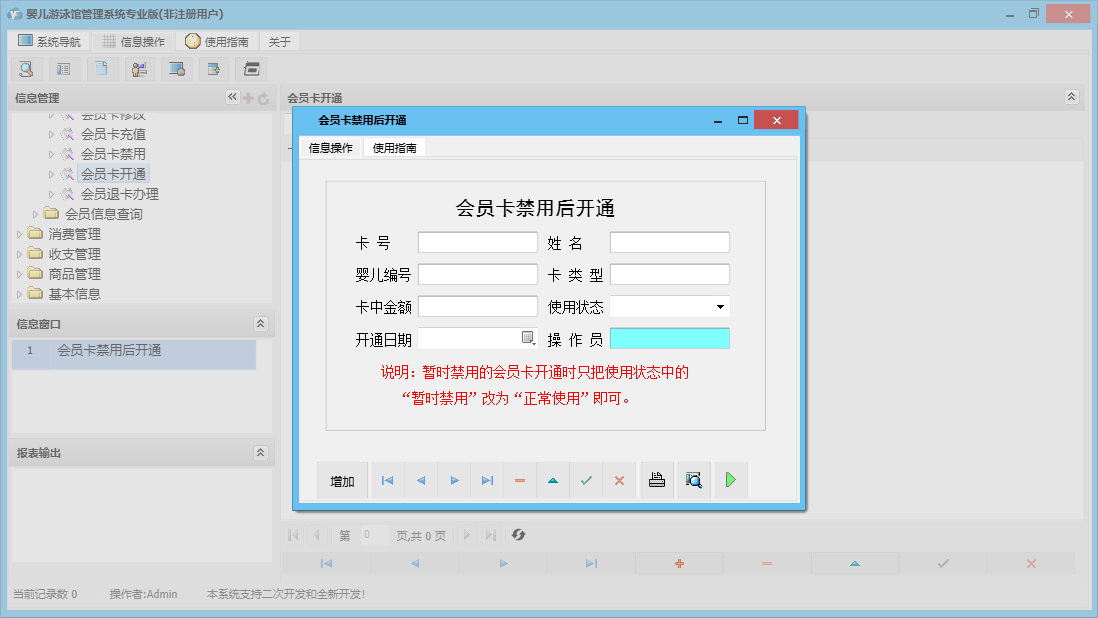Viewport: 1098px width, 618px height.
Task: Select the operator management icon on the toolbar
Action: [139, 69]
